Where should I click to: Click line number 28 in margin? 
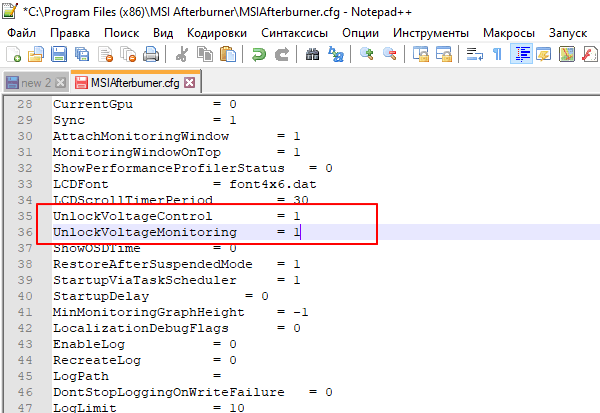pos(25,104)
